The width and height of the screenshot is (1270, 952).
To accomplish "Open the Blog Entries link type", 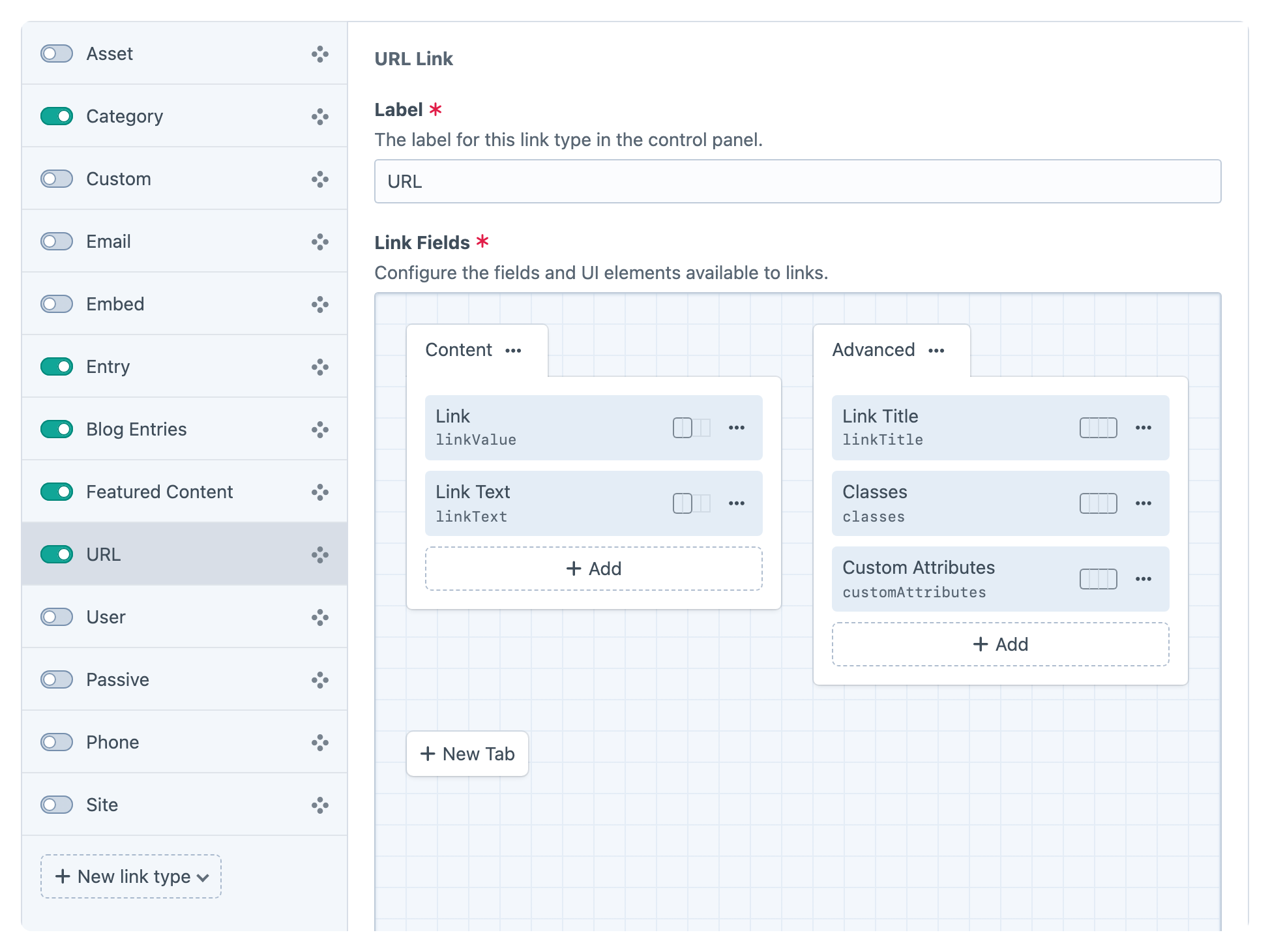I will tap(185, 429).
